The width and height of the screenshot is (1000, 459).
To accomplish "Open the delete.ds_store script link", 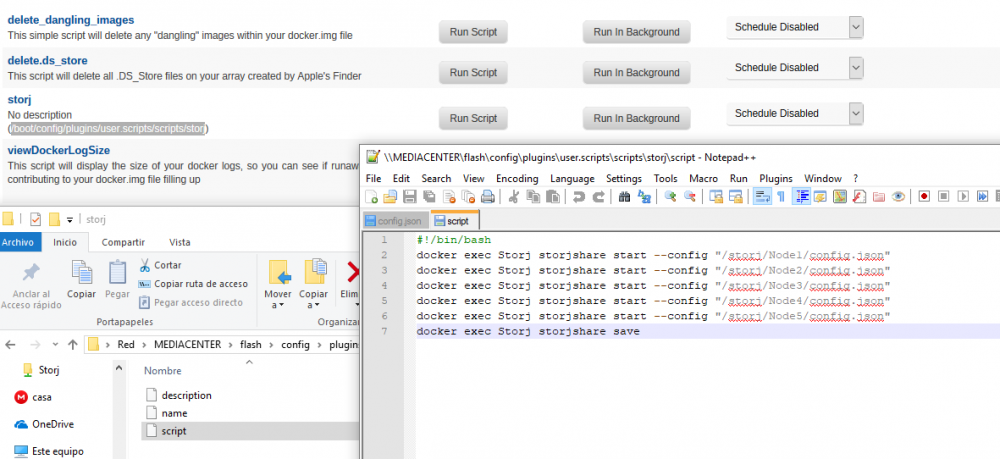I will pyautogui.click(x=48, y=61).
